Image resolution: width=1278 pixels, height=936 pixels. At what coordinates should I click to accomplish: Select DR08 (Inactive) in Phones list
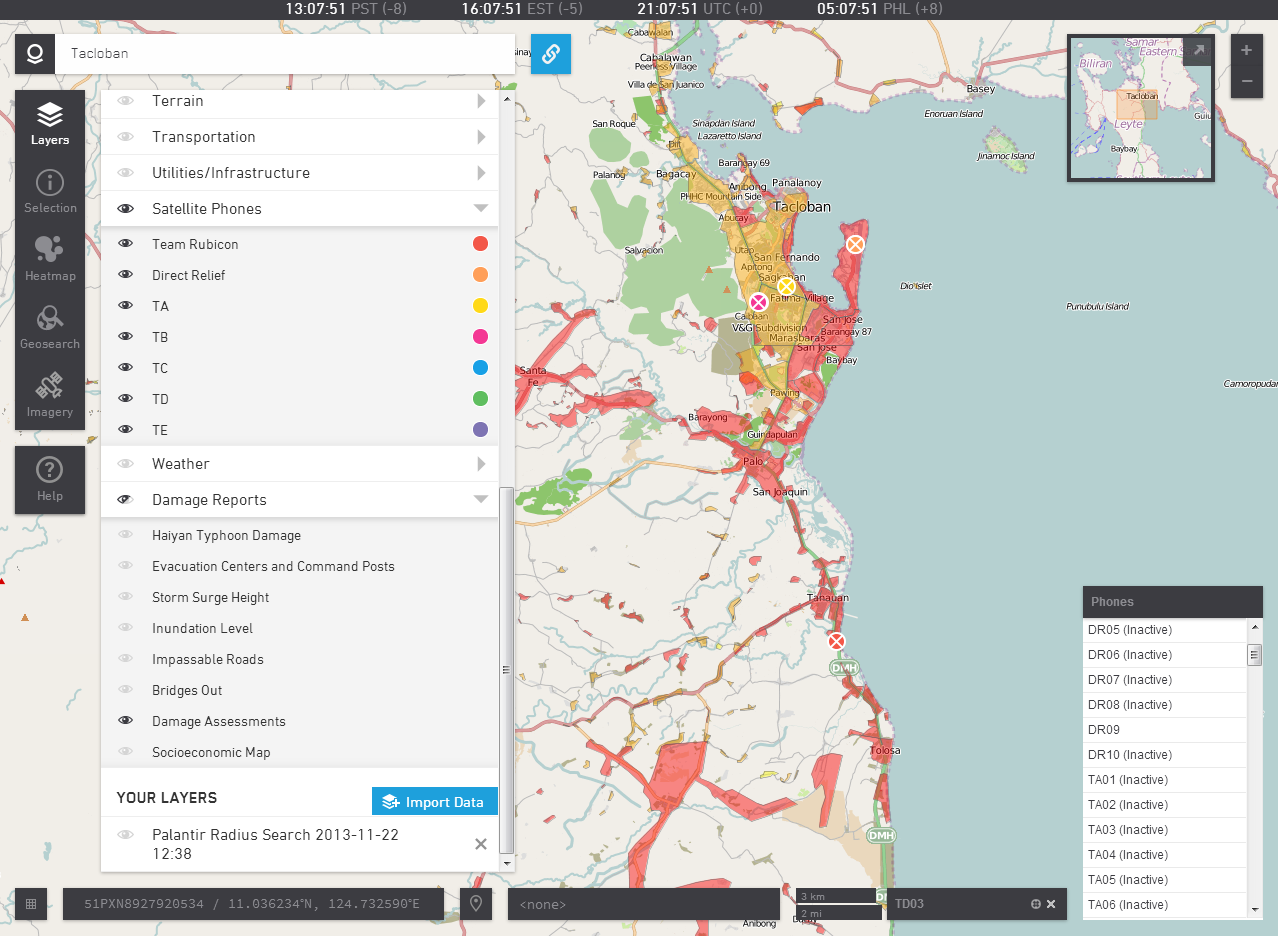coord(1165,705)
